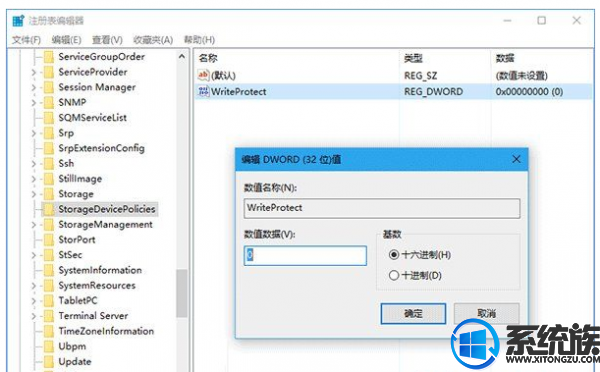This screenshot has height=372, width=600.
Task: Click the tree pane scroll-up arrow
Action: 181,57
